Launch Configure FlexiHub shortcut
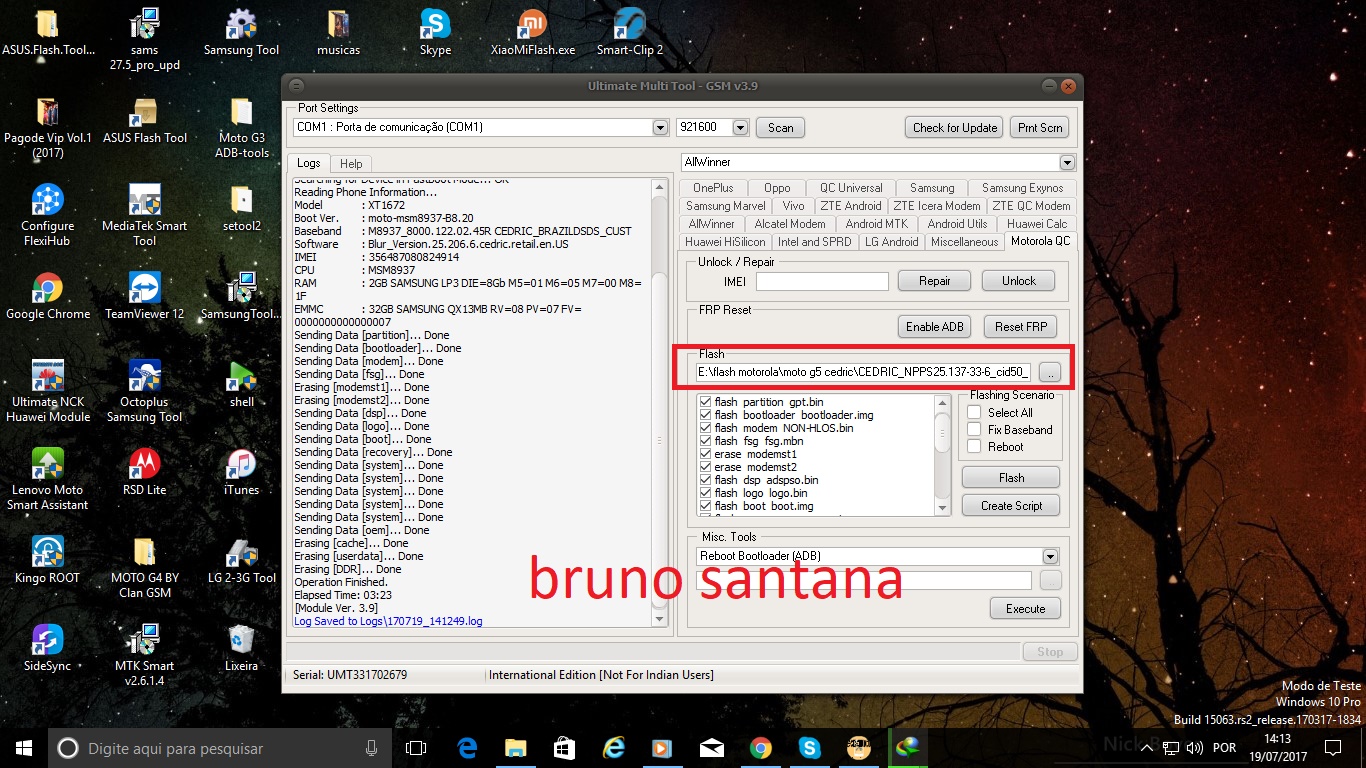This screenshot has width=1366, height=768. point(47,214)
